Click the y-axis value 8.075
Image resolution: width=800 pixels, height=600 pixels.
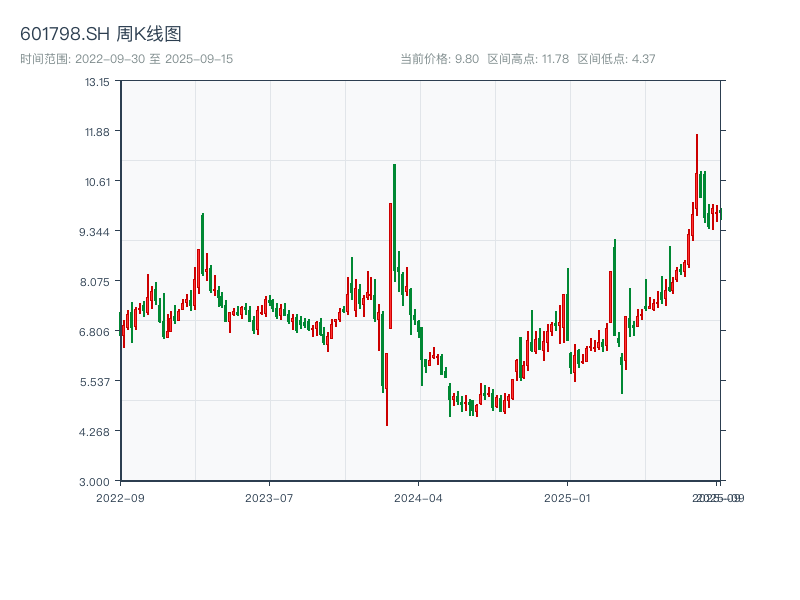[94, 282]
